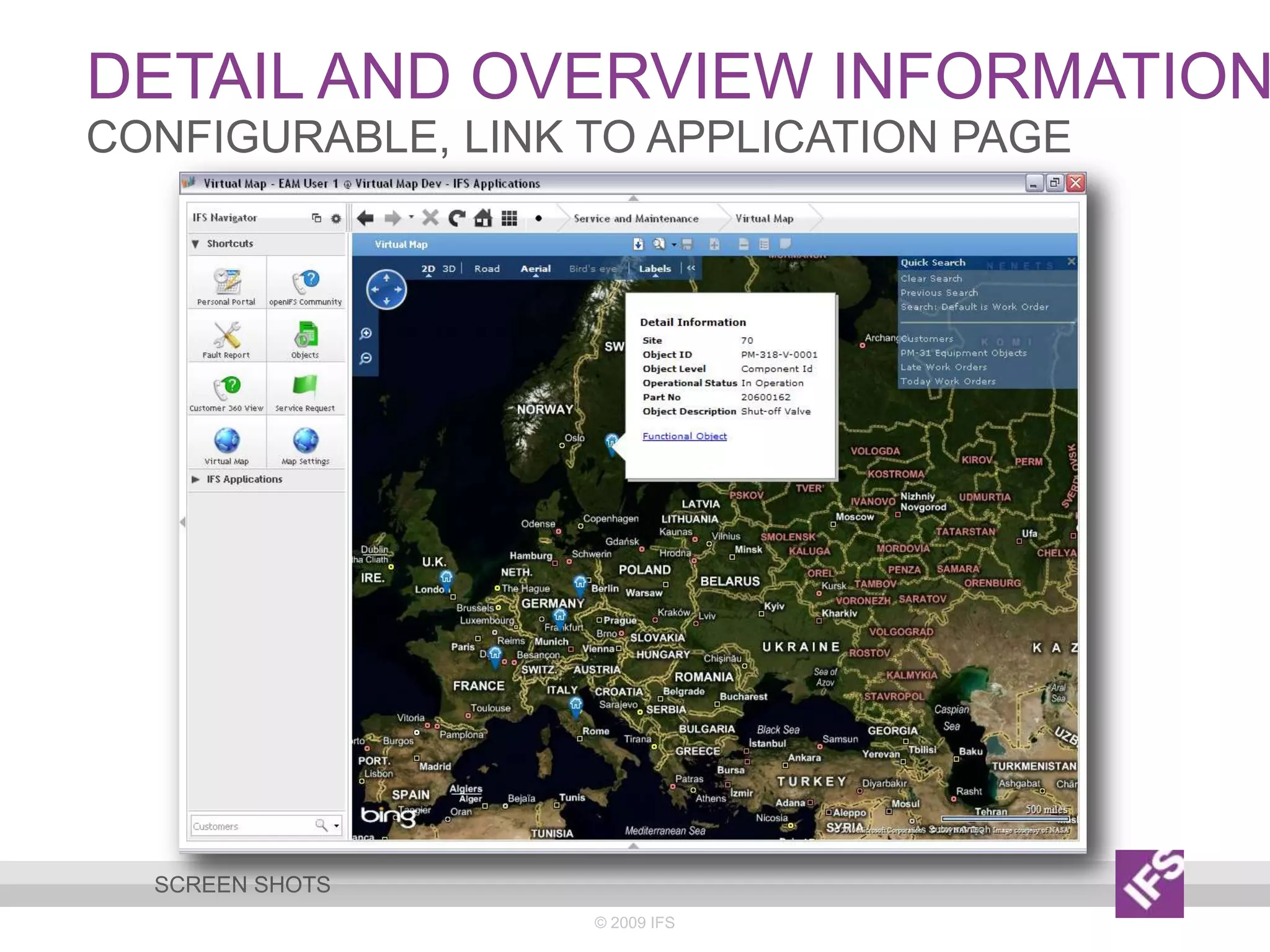The width and height of the screenshot is (1270, 952).
Task: Zoom in the map with plus icon
Action: pyautogui.click(x=366, y=333)
